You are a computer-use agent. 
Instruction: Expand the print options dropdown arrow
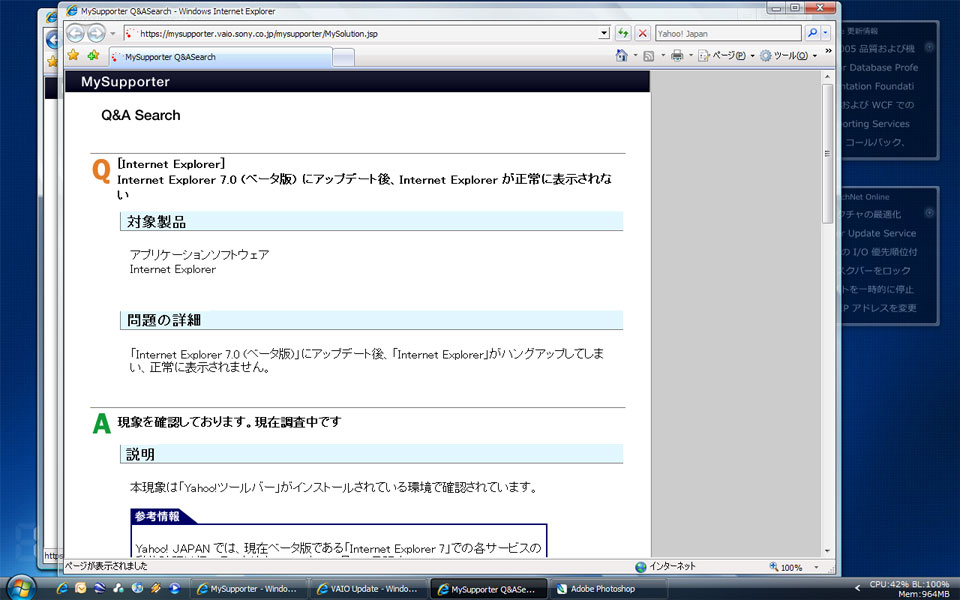(691, 56)
